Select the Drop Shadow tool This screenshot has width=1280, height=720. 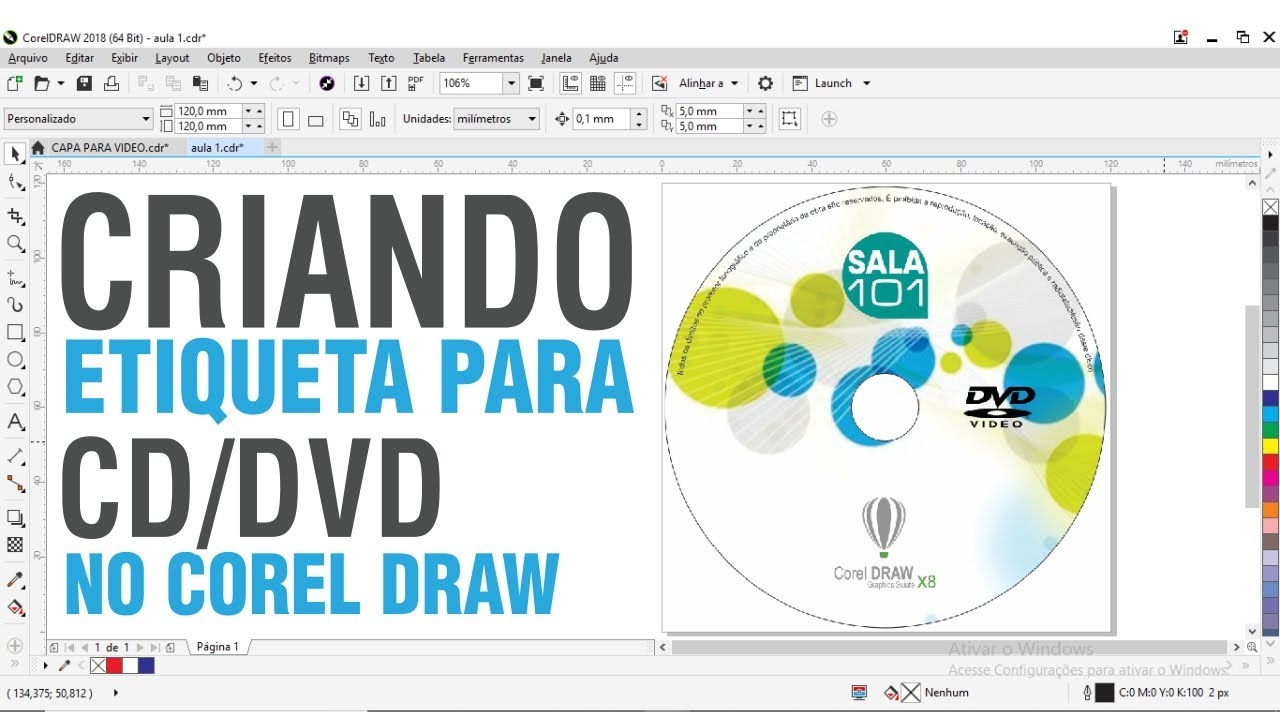[x=15, y=517]
